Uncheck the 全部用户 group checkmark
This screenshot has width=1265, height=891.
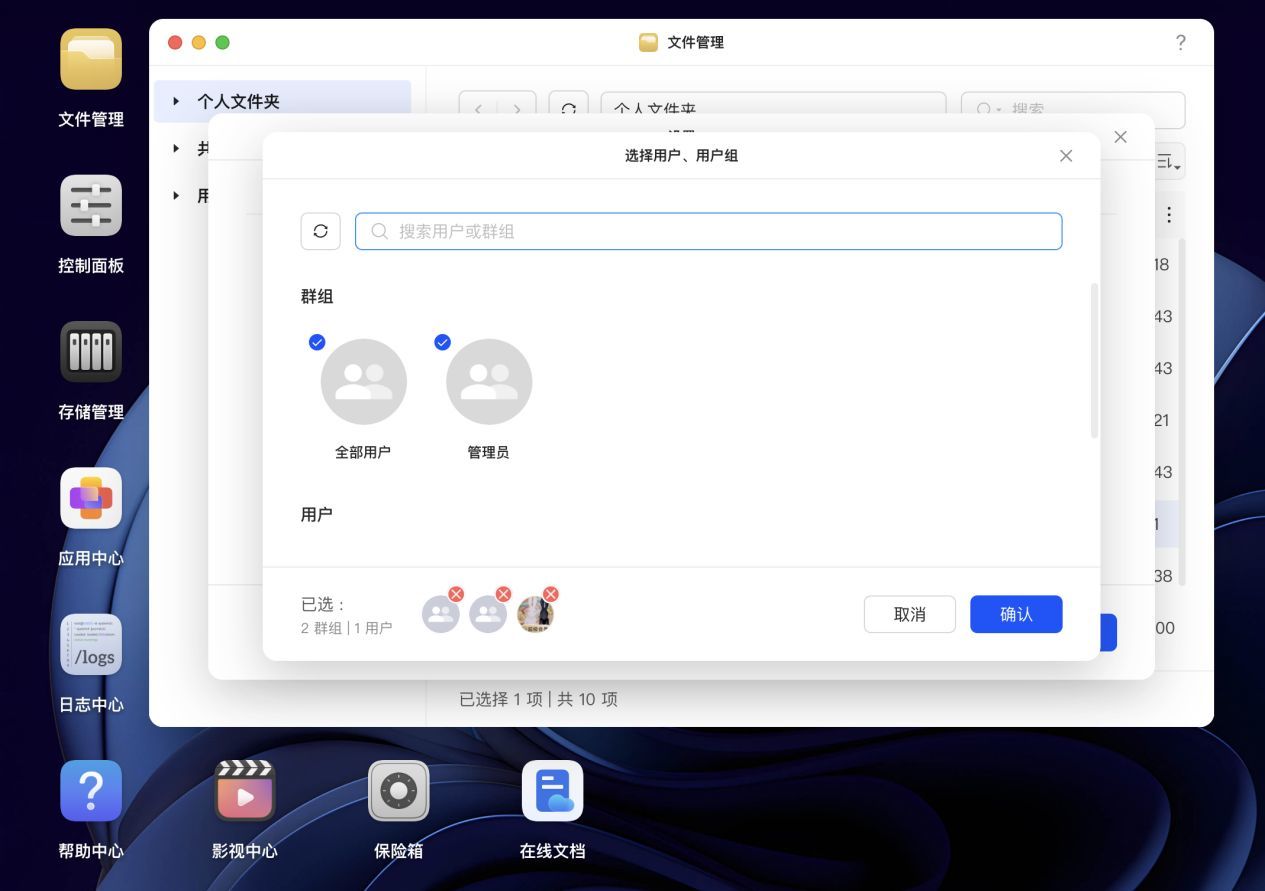pyautogui.click(x=317, y=342)
